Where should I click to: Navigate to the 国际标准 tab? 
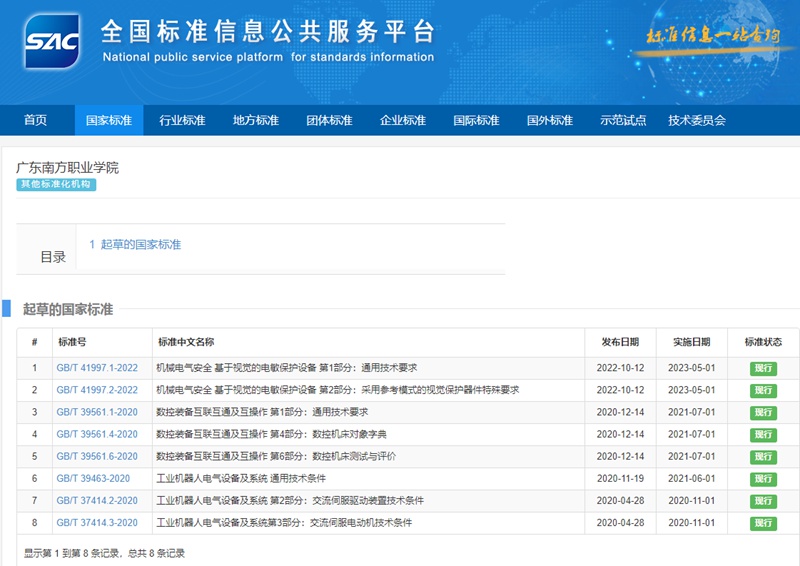(476, 120)
